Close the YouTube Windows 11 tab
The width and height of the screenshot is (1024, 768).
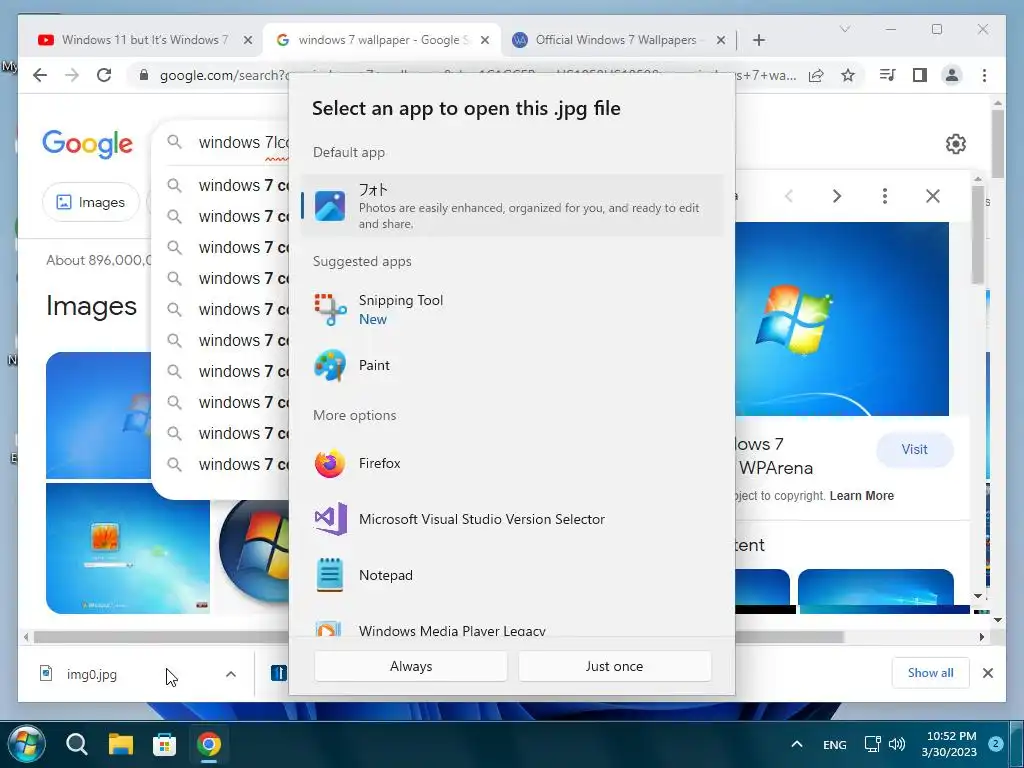coord(248,40)
